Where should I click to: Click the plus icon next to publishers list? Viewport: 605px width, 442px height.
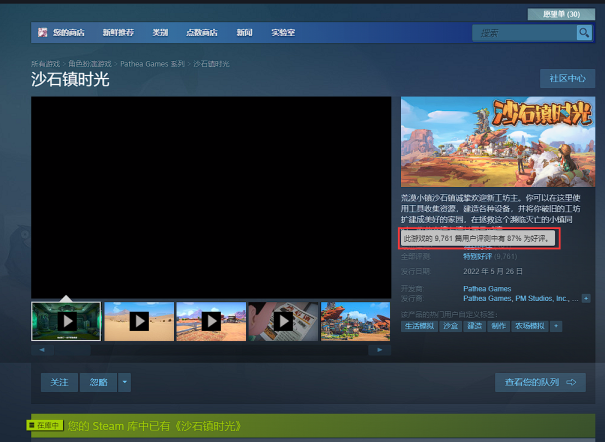coord(586,299)
